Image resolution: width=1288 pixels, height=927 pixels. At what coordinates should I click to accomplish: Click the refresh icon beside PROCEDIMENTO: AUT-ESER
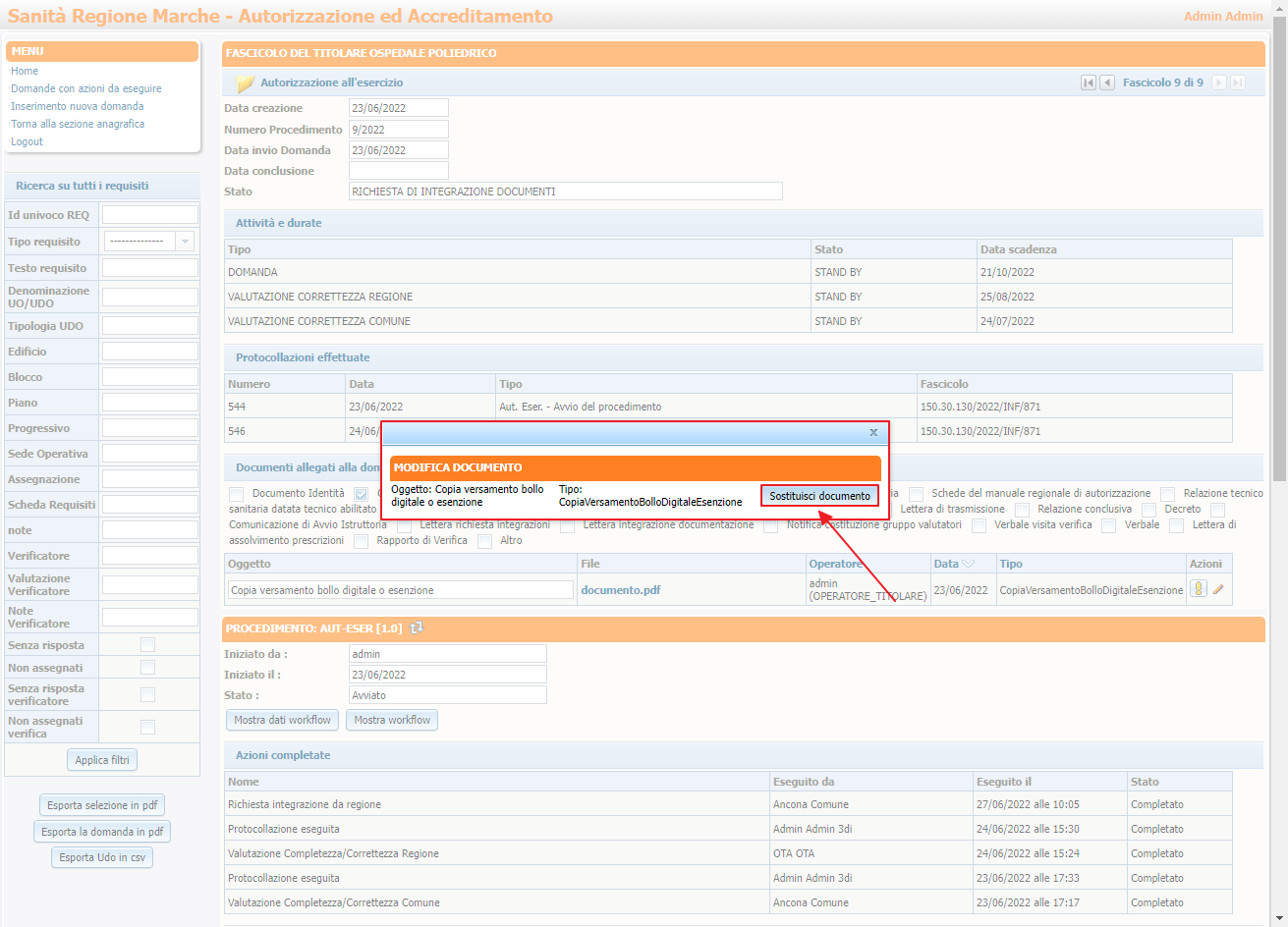point(417,628)
